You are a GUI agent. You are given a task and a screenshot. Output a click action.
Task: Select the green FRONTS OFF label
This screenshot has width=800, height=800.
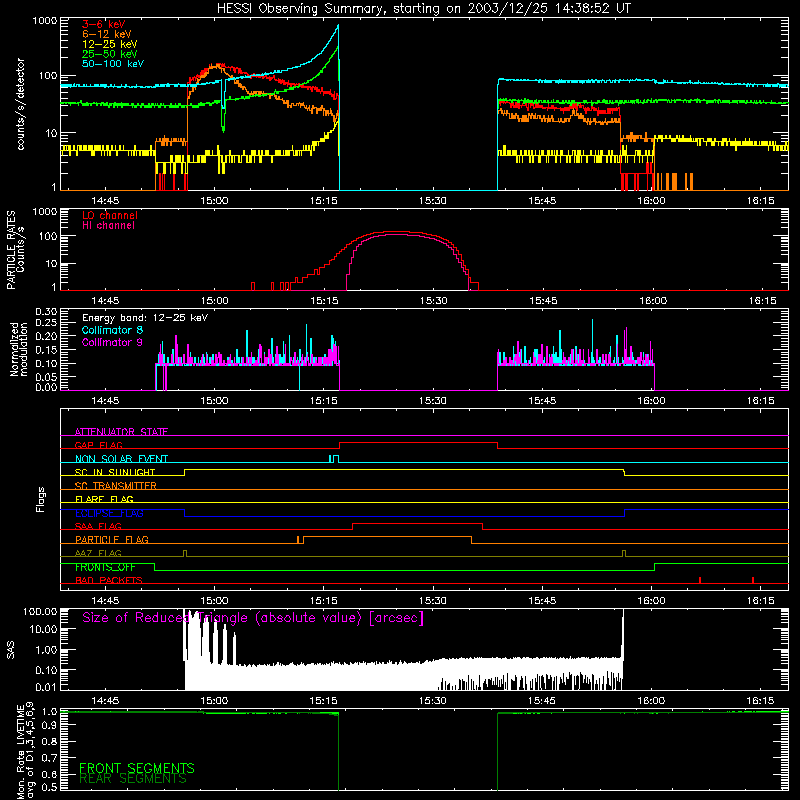click(105, 567)
